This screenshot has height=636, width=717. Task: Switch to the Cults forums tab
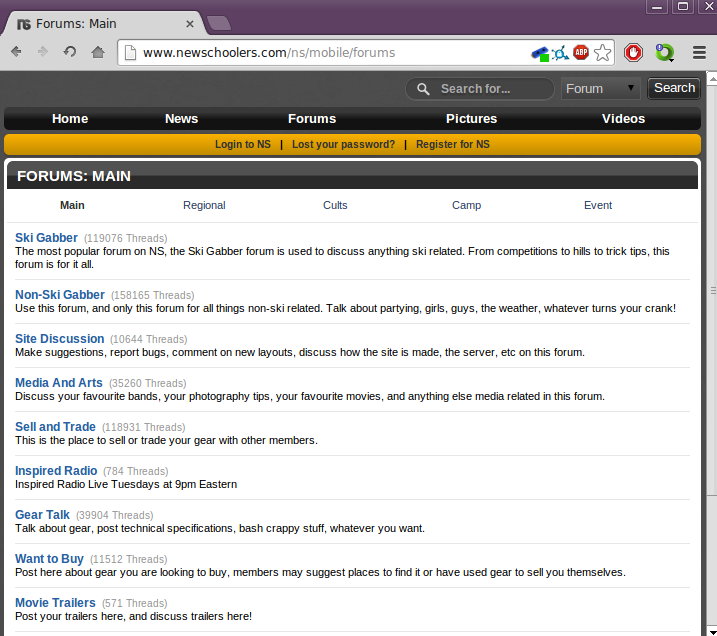pos(335,205)
